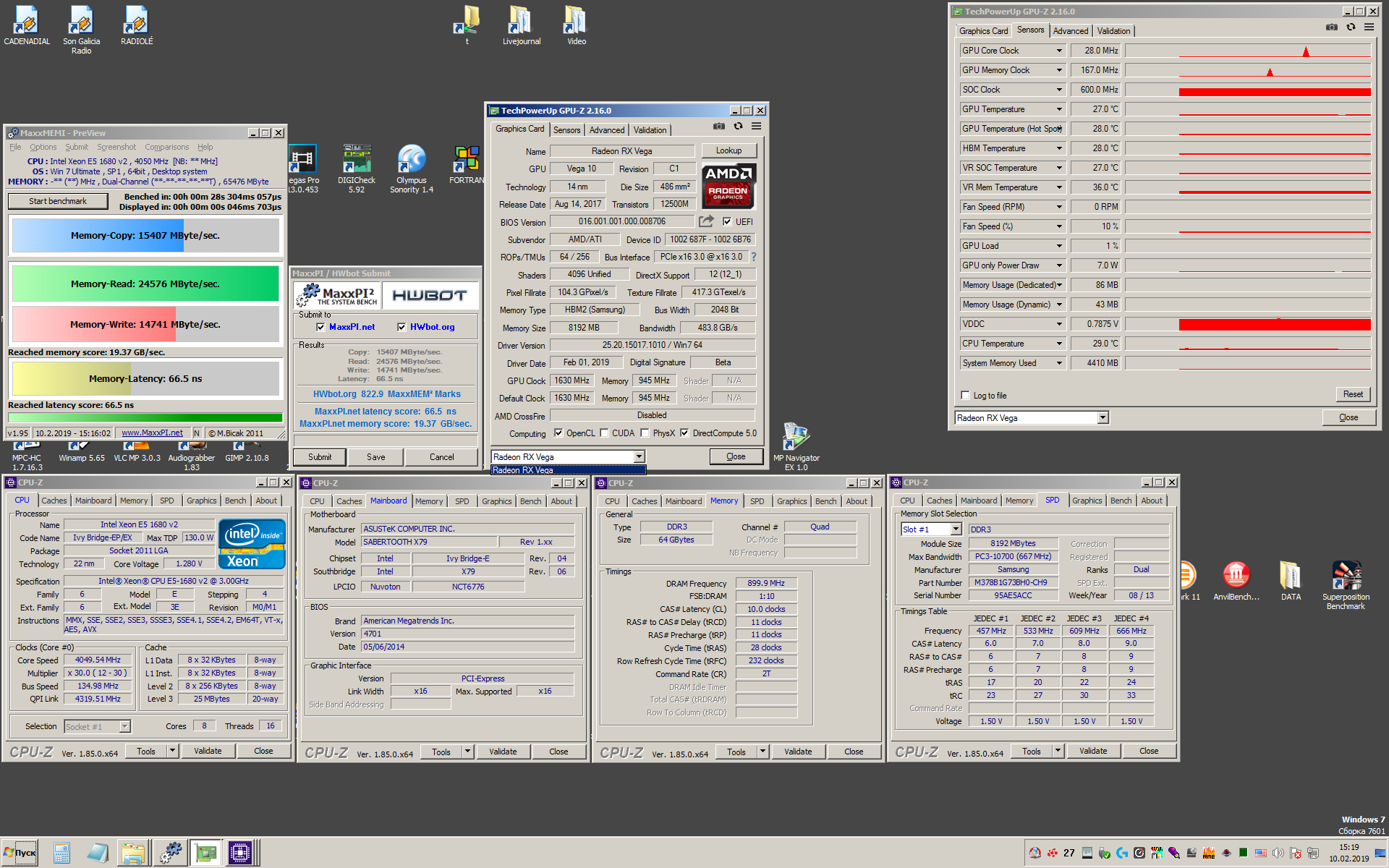Screen dimensions: 1389x868
Task: Launch MP Navigator EX 1.0
Action: tap(796, 446)
